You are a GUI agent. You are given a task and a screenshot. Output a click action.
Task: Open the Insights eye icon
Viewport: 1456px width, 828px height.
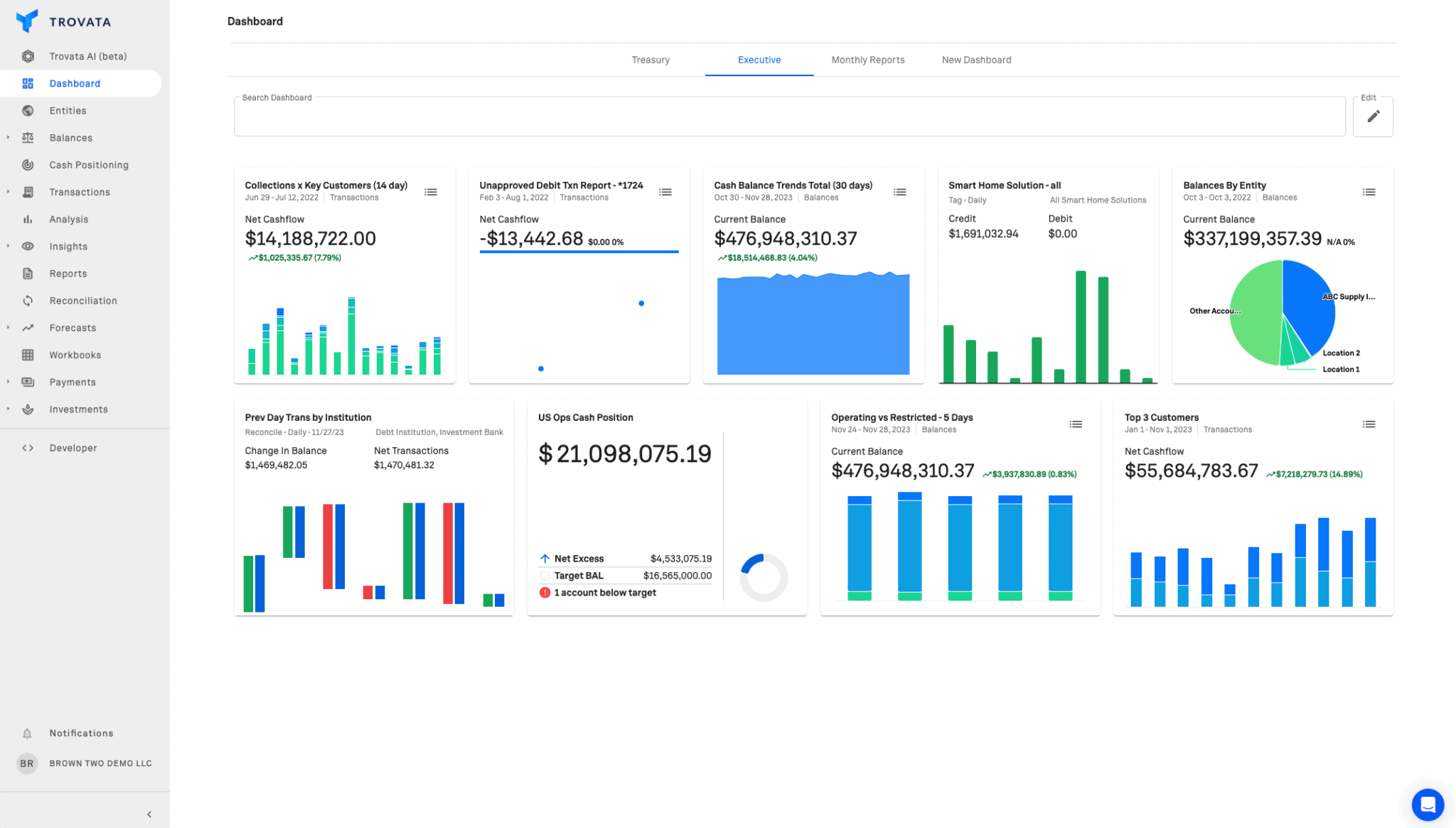(27, 246)
